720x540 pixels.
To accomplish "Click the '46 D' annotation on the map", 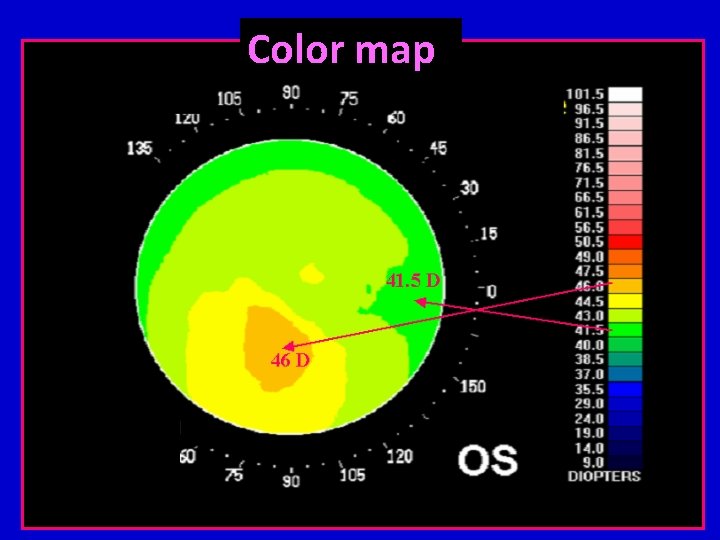I will [x=290, y=360].
